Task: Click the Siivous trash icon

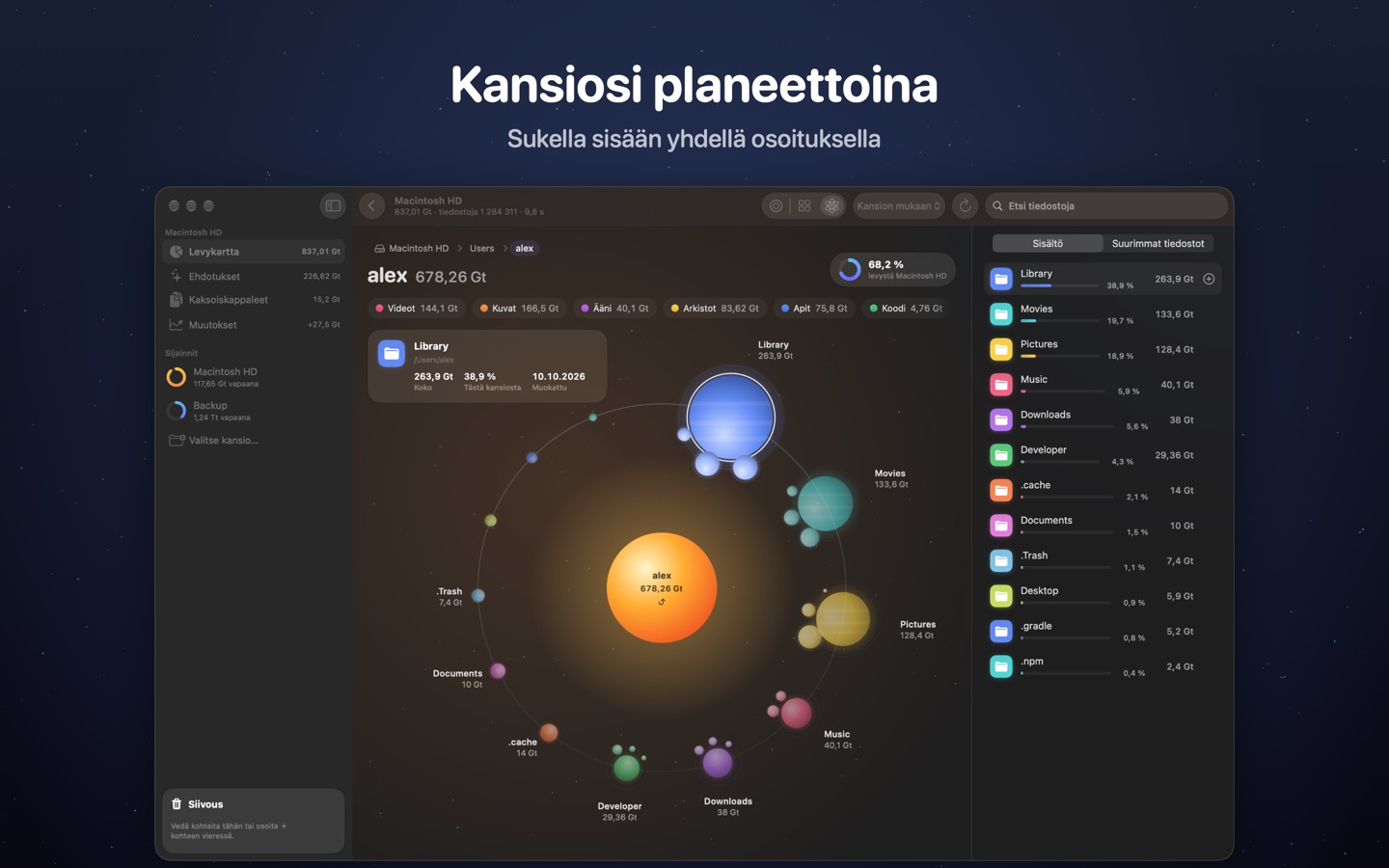Action: [177, 804]
